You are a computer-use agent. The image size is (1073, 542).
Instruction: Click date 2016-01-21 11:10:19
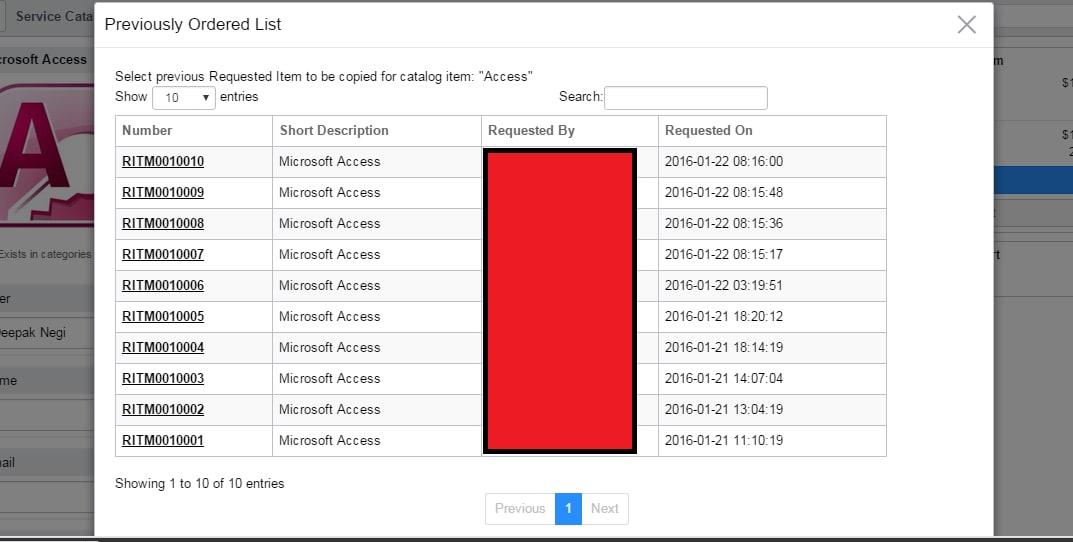tap(724, 440)
